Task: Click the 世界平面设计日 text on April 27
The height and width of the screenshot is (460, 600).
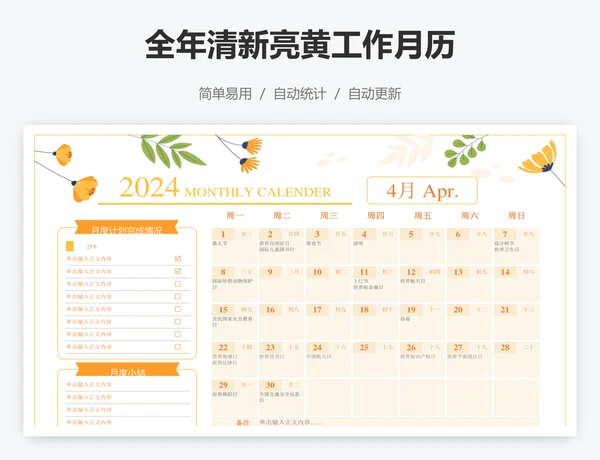Action: 465,356
